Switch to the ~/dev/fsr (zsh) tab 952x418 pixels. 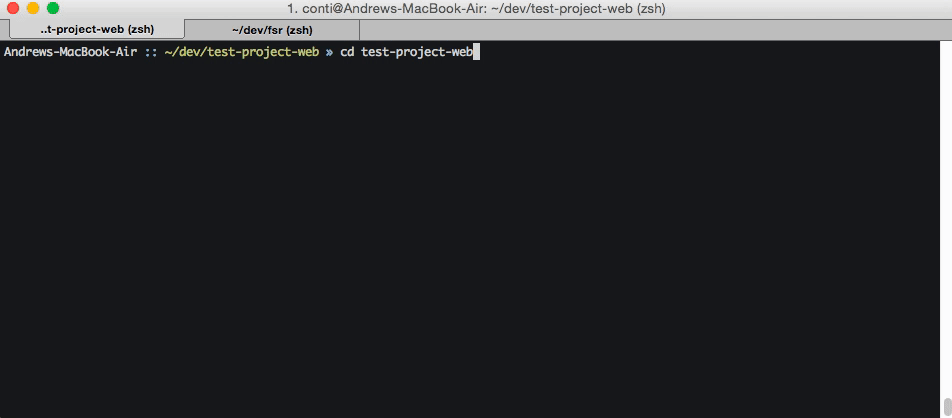click(x=272, y=29)
